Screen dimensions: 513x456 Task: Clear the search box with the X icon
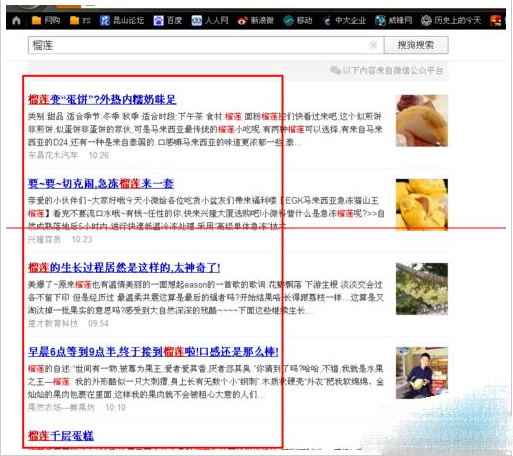[x=373, y=45]
